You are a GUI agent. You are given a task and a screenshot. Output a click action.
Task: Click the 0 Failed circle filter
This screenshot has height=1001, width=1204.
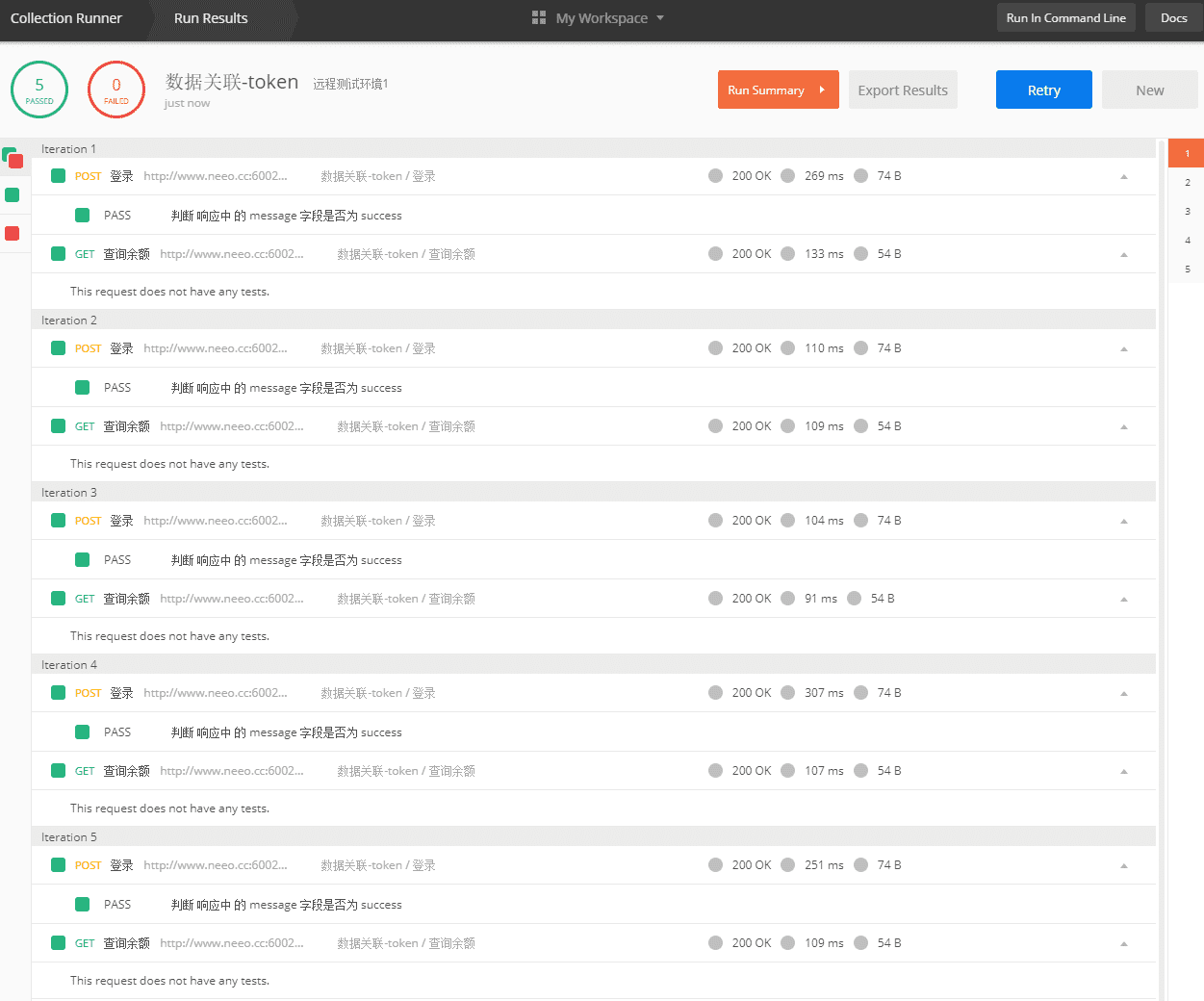[x=116, y=90]
